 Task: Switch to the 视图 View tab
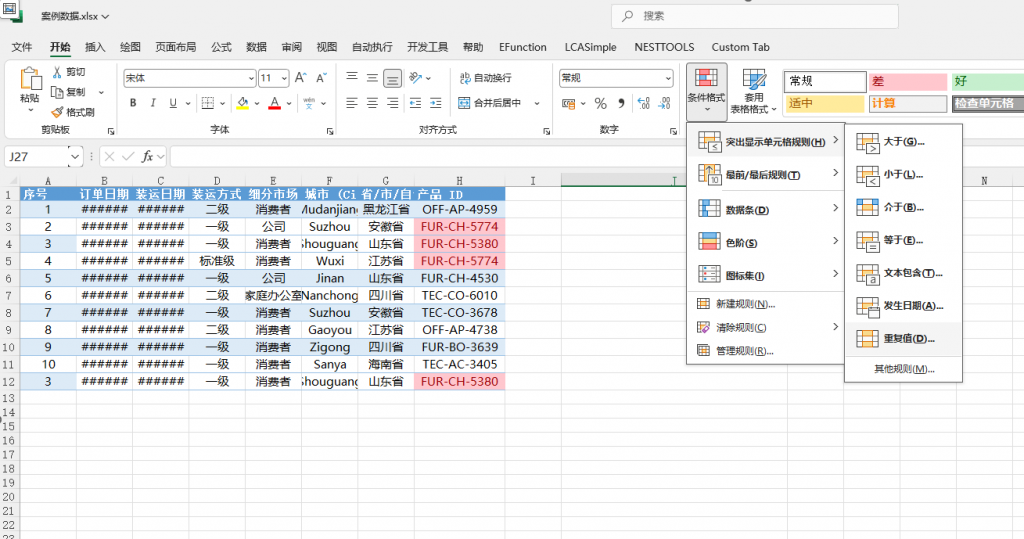tap(327, 47)
